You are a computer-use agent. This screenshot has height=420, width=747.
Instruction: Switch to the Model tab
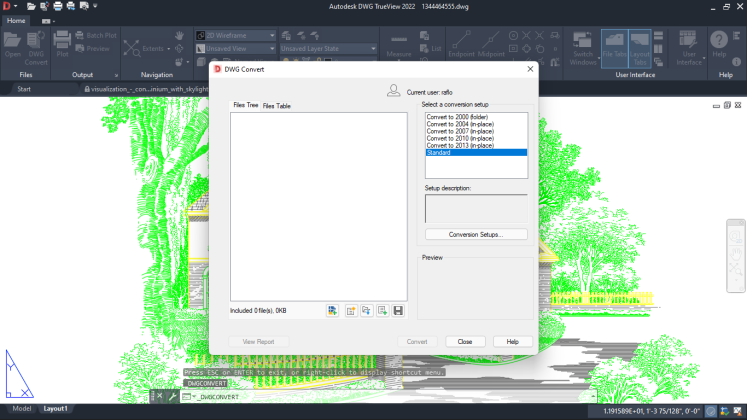[21, 409]
